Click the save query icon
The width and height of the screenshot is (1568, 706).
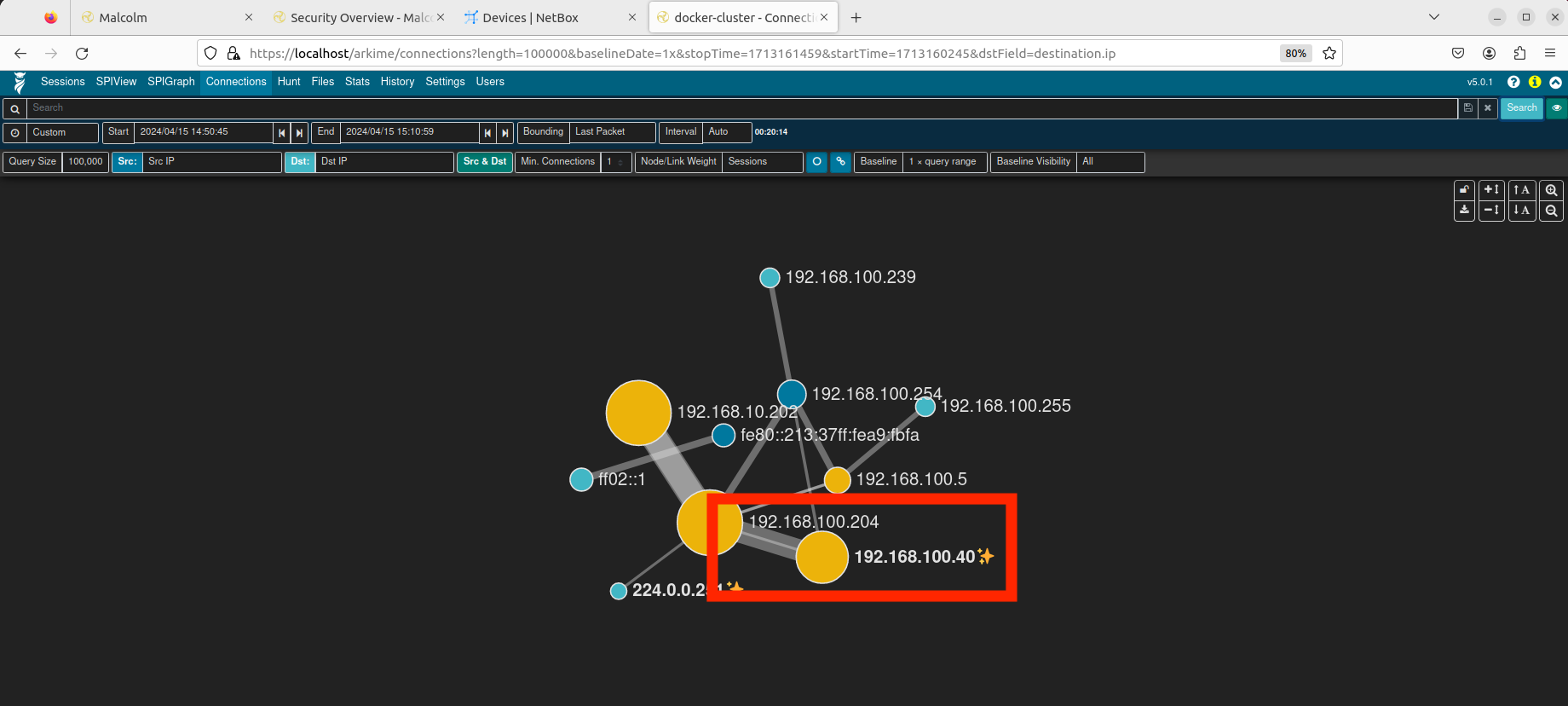1467,108
